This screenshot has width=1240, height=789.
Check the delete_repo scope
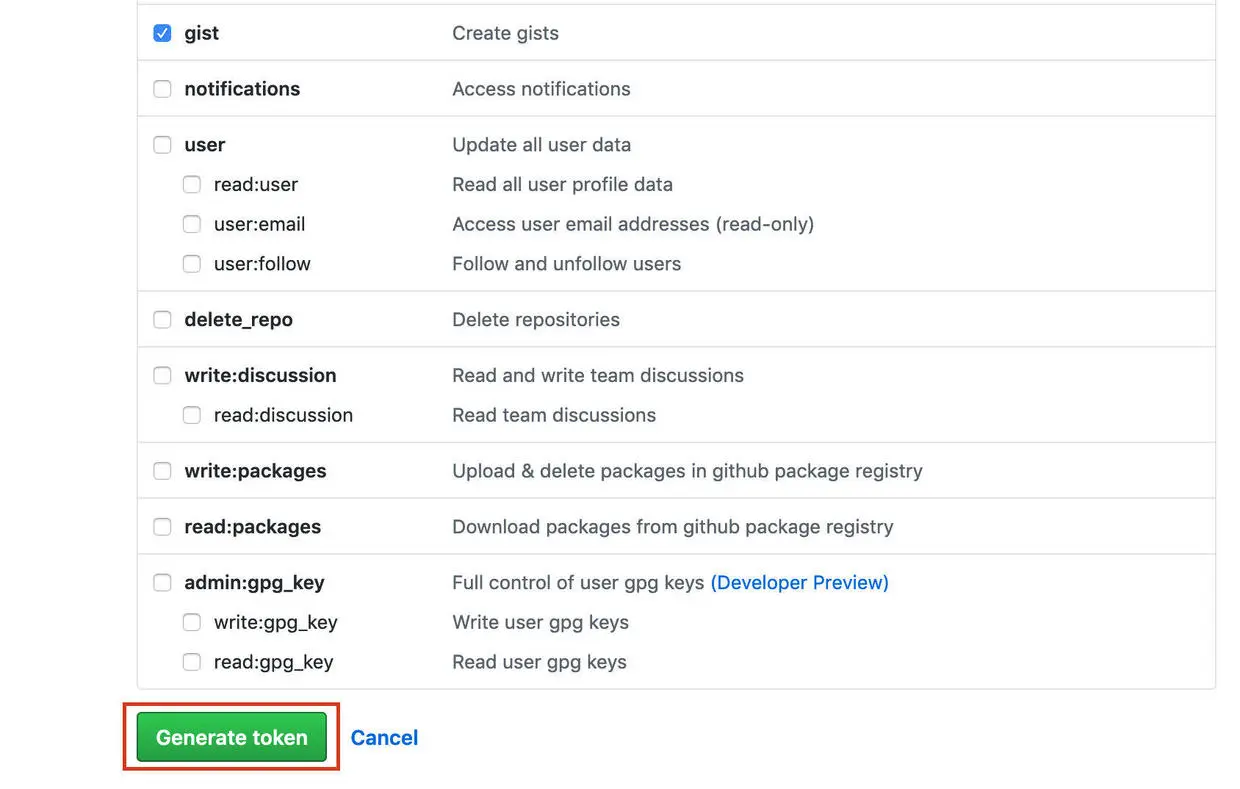[162, 320]
